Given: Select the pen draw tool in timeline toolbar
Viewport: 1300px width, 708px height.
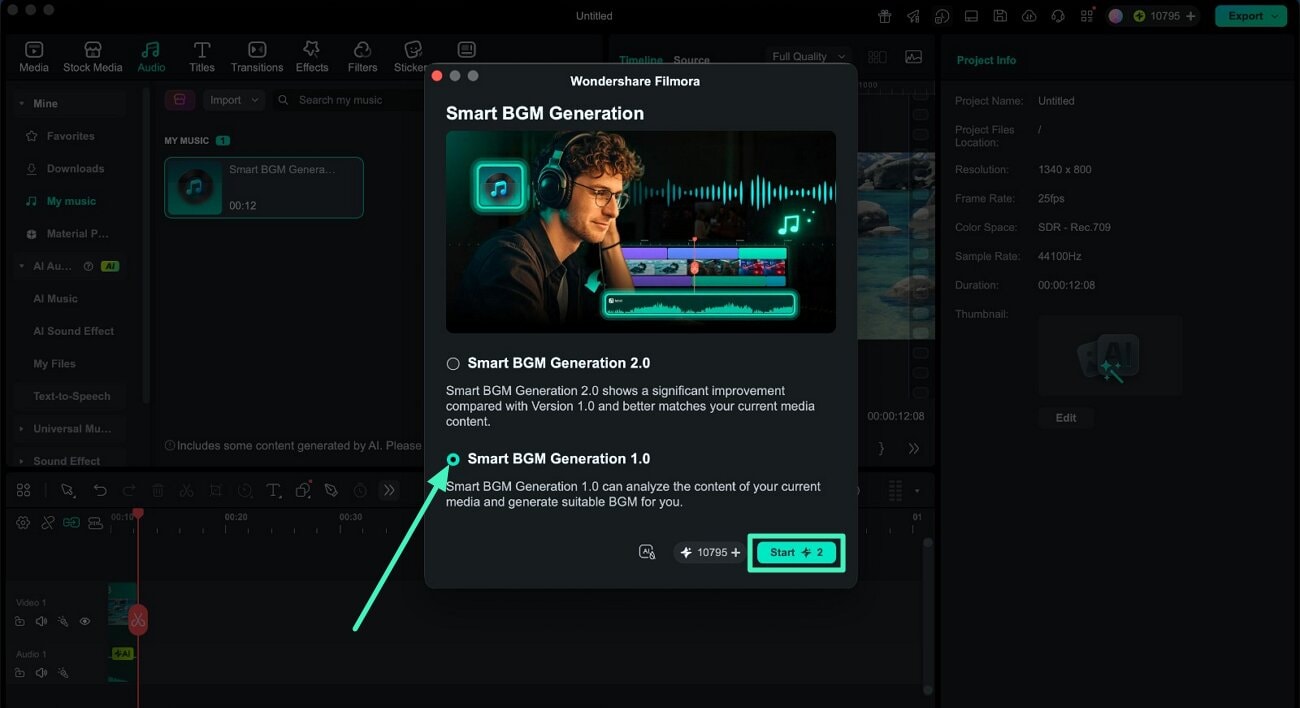Looking at the screenshot, I should (331, 490).
